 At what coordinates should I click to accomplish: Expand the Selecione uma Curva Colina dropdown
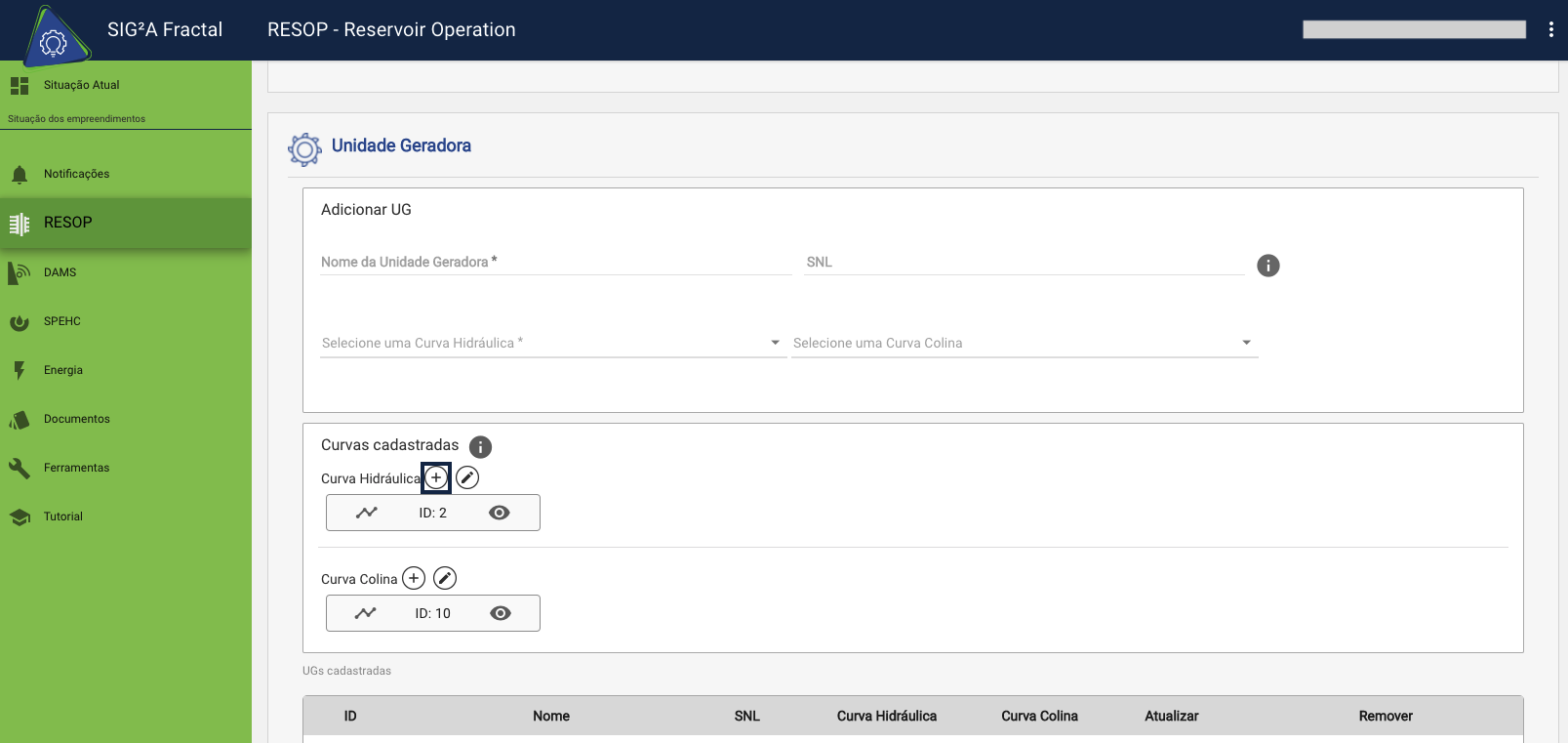[1024, 343]
